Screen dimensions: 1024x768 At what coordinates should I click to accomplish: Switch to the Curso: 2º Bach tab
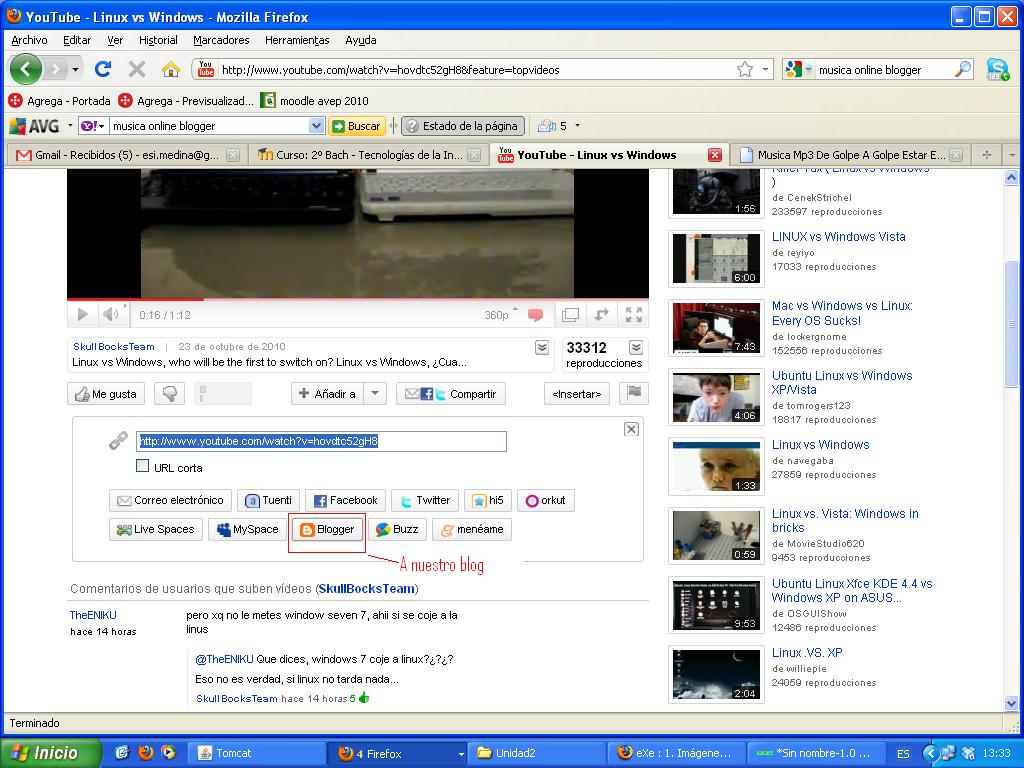click(368, 155)
